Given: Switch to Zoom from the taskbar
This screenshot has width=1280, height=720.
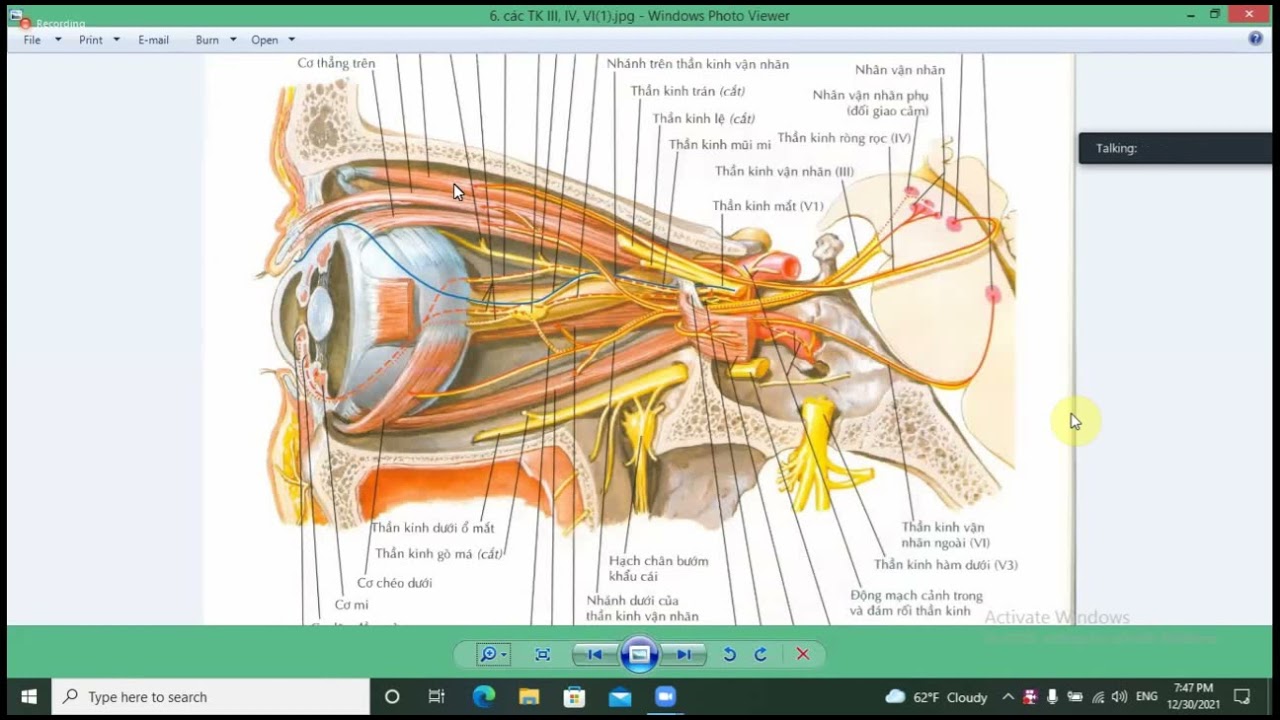Looking at the screenshot, I should [x=665, y=697].
